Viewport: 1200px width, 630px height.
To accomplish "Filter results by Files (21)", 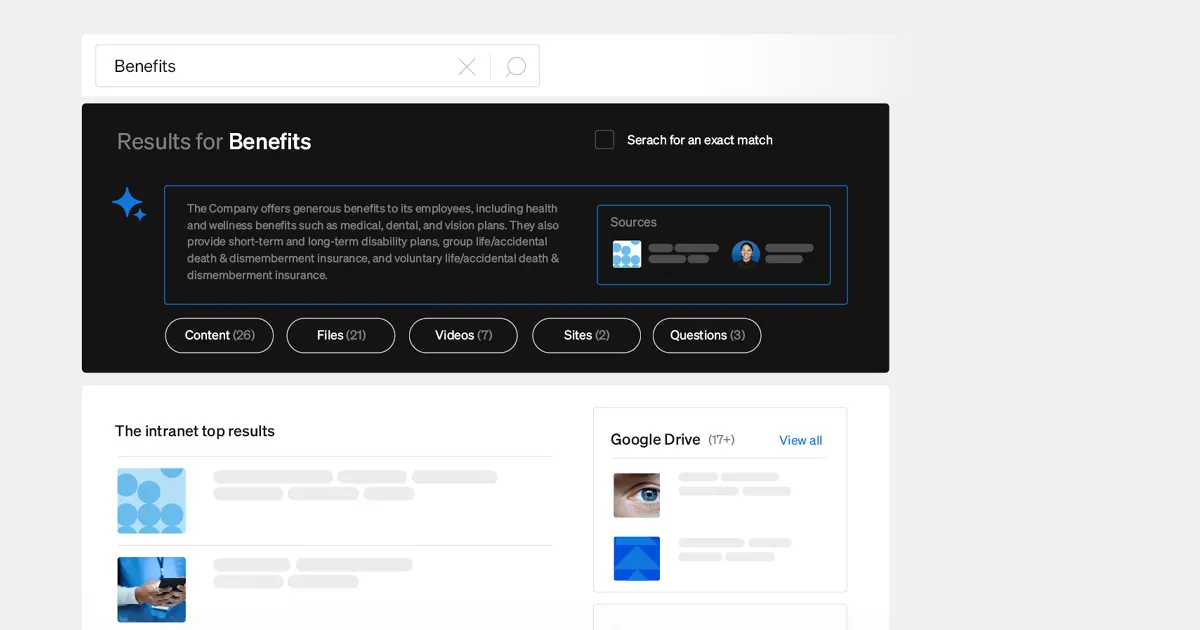I will tap(341, 335).
